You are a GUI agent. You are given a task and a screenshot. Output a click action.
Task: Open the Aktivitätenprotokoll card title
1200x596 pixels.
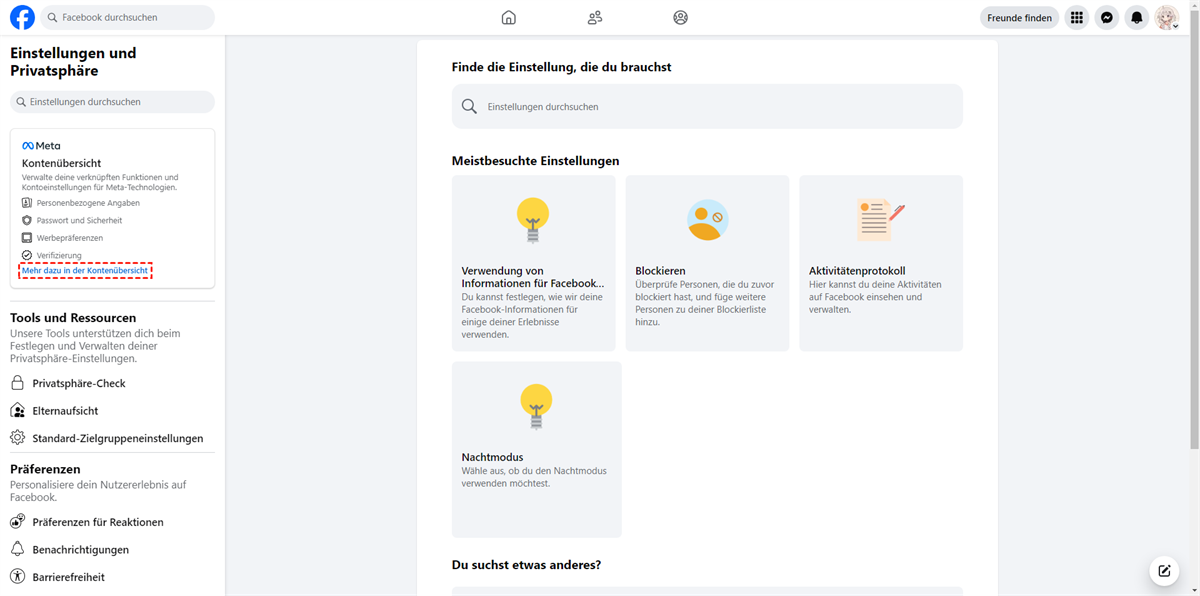(x=857, y=271)
